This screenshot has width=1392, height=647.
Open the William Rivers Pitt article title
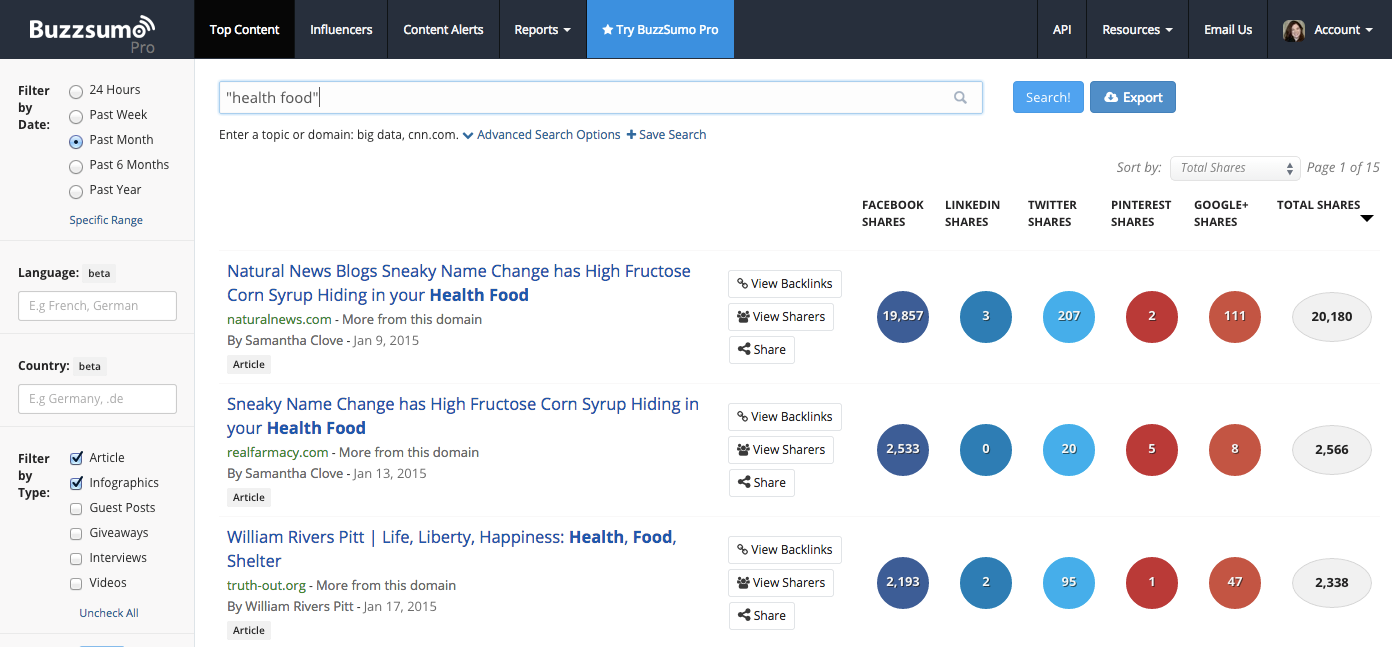pyautogui.click(x=452, y=549)
